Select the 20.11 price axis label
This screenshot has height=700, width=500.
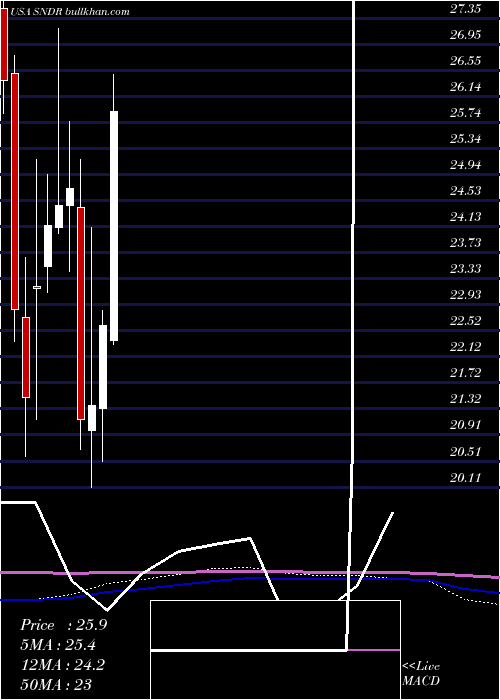click(x=465, y=477)
